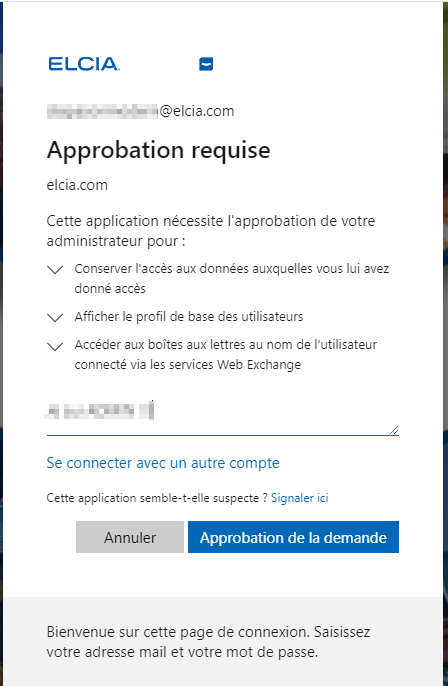Click the 'Bienvenue sur cette page' footer text
448x686 pixels.
coord(209,642)
